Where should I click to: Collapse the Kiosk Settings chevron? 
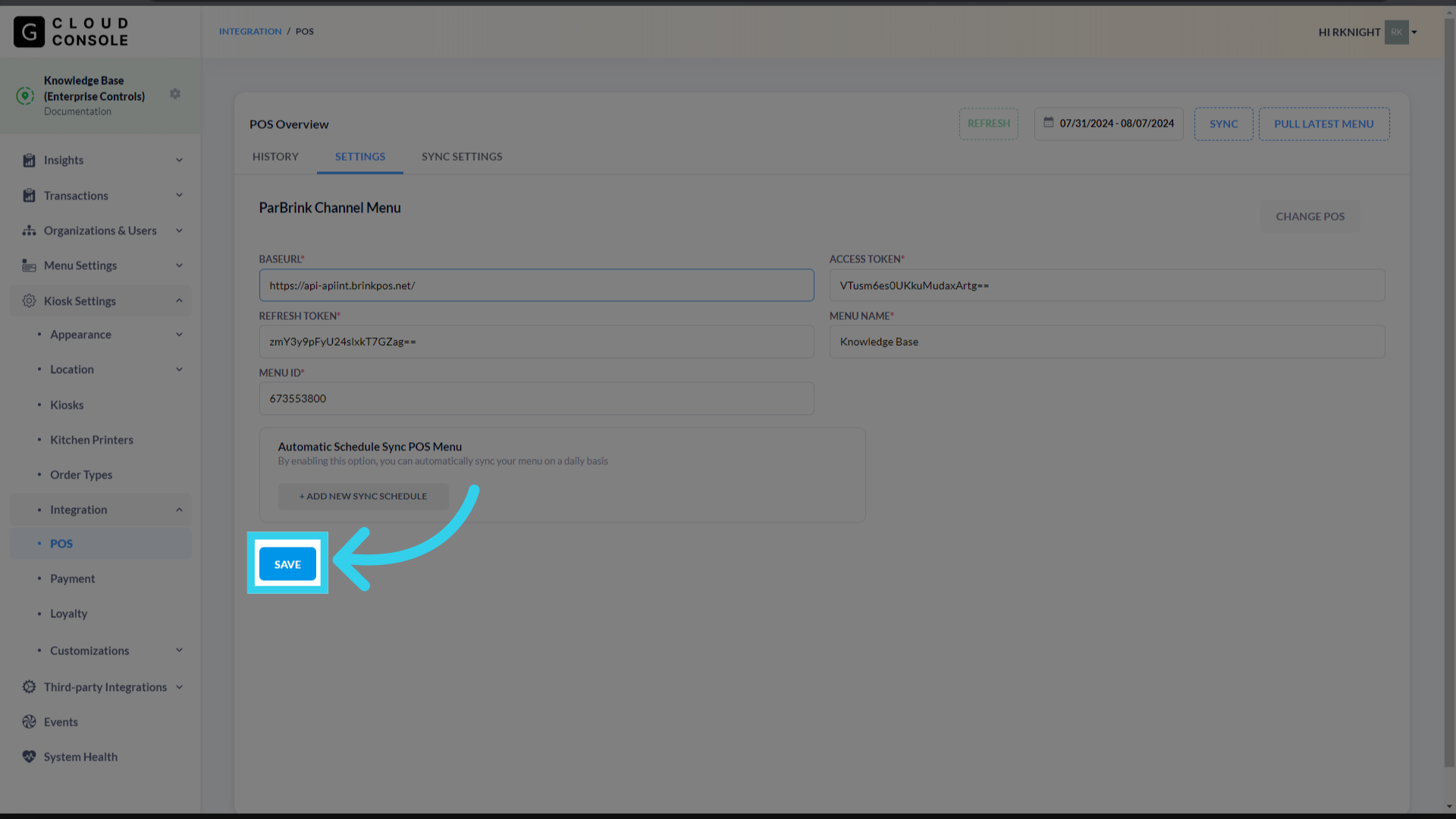point(180,301)
